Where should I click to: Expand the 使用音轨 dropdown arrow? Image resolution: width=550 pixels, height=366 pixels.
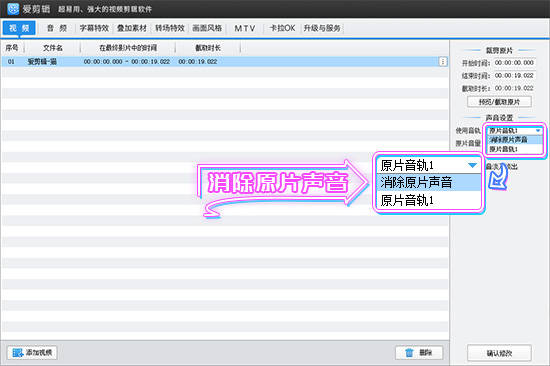(x=538, y=131)
